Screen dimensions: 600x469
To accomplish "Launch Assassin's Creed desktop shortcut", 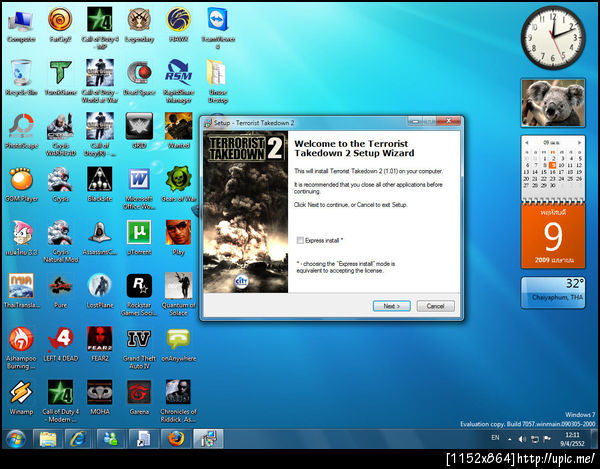I will [100, 238].
